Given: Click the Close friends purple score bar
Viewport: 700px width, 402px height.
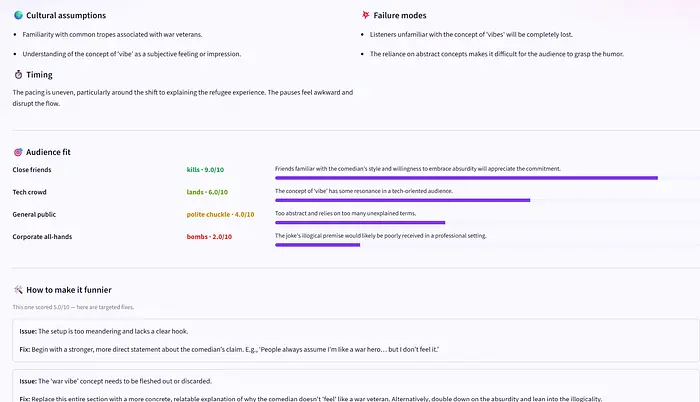Looking at the screenshot, I should (x=467, y=178).
